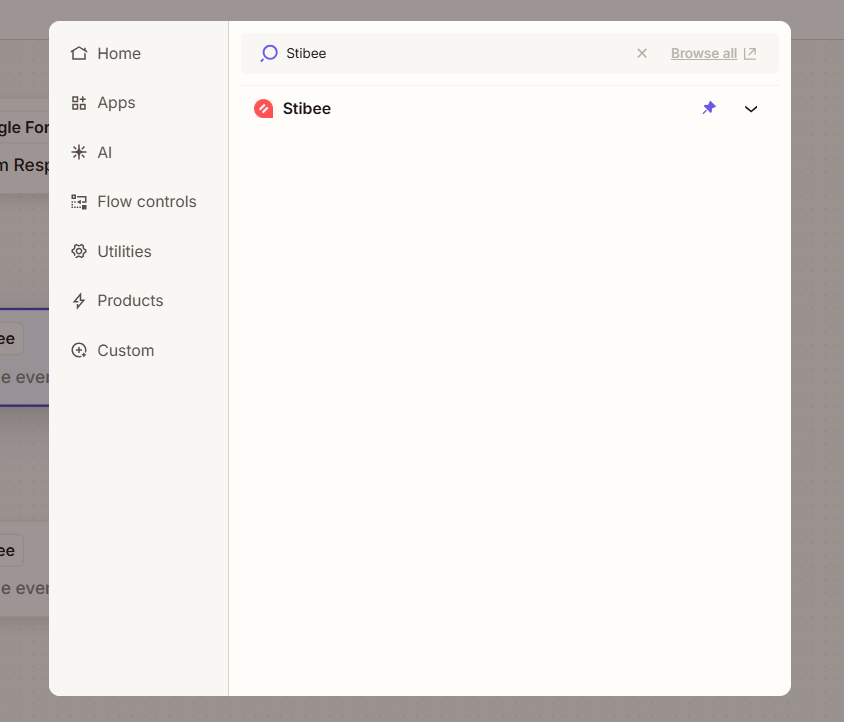Click the search magnifier icon
The height and width of the screenshot is (722, 844).
click(269, 53)
